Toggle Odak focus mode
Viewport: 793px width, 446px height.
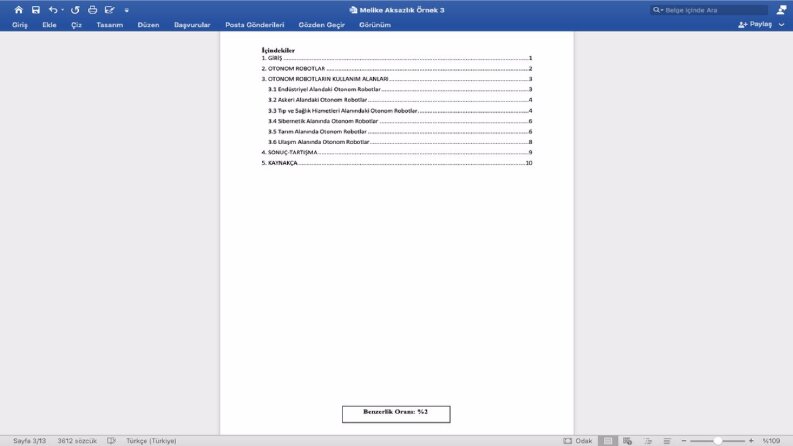(x=578, y=441)
